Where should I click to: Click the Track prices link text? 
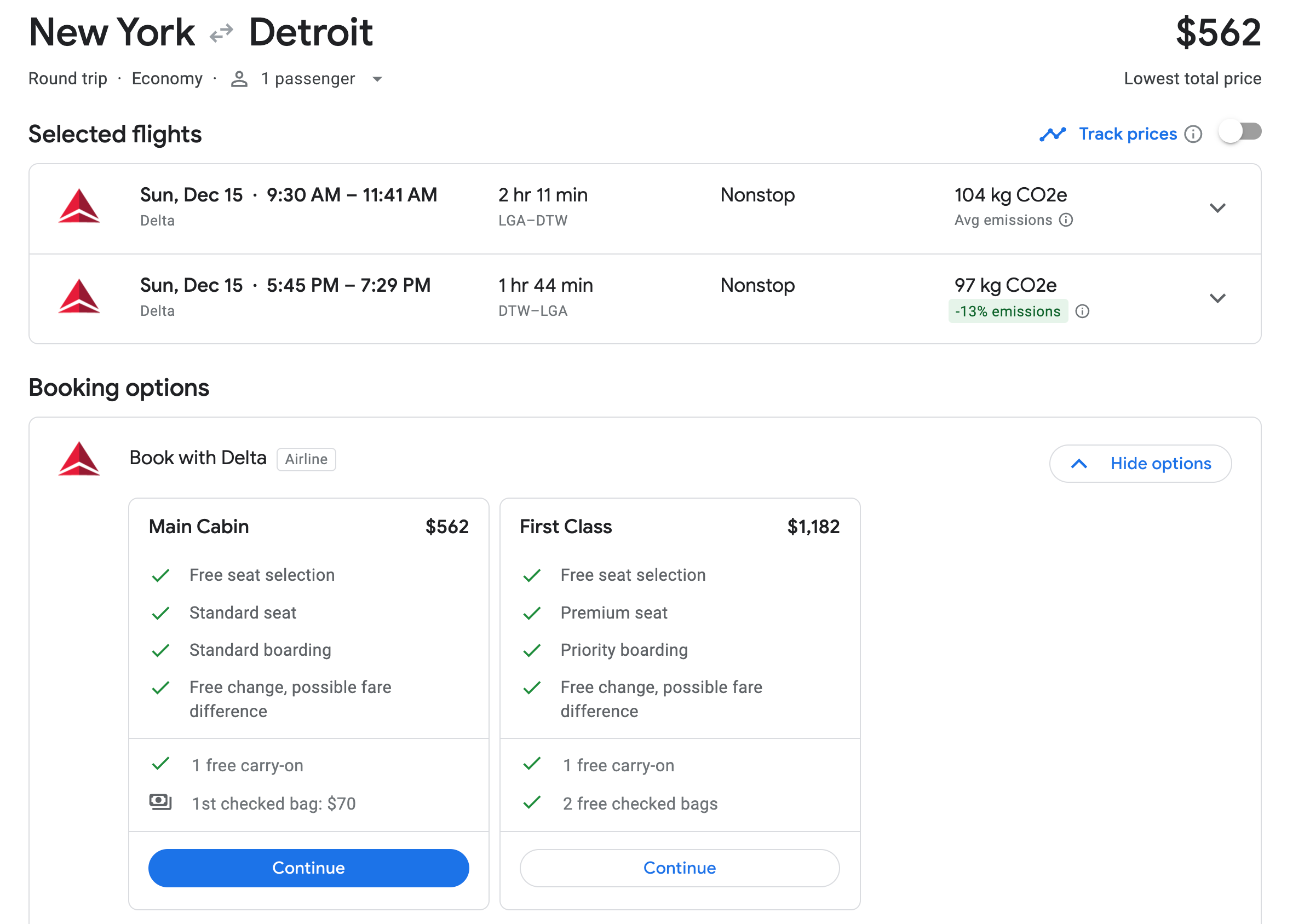[x=1128, y=134]
